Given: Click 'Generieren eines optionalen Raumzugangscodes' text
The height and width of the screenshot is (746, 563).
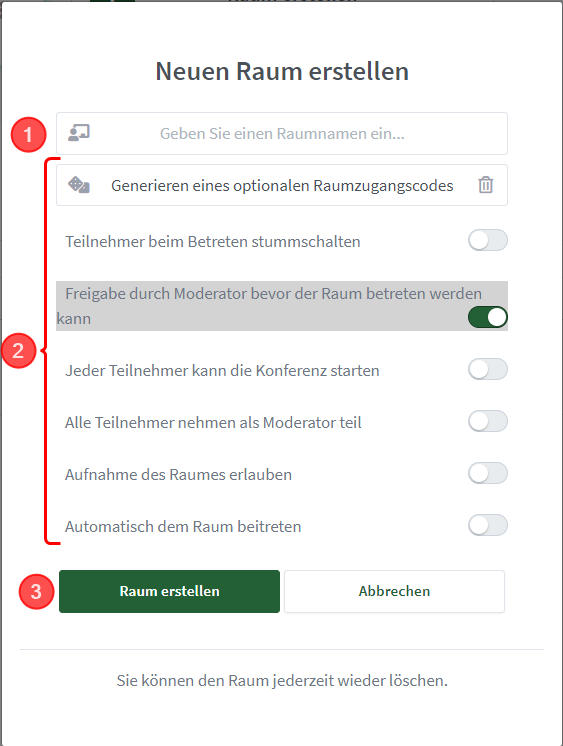Looking at the screenshot, I should click(282, 186).
